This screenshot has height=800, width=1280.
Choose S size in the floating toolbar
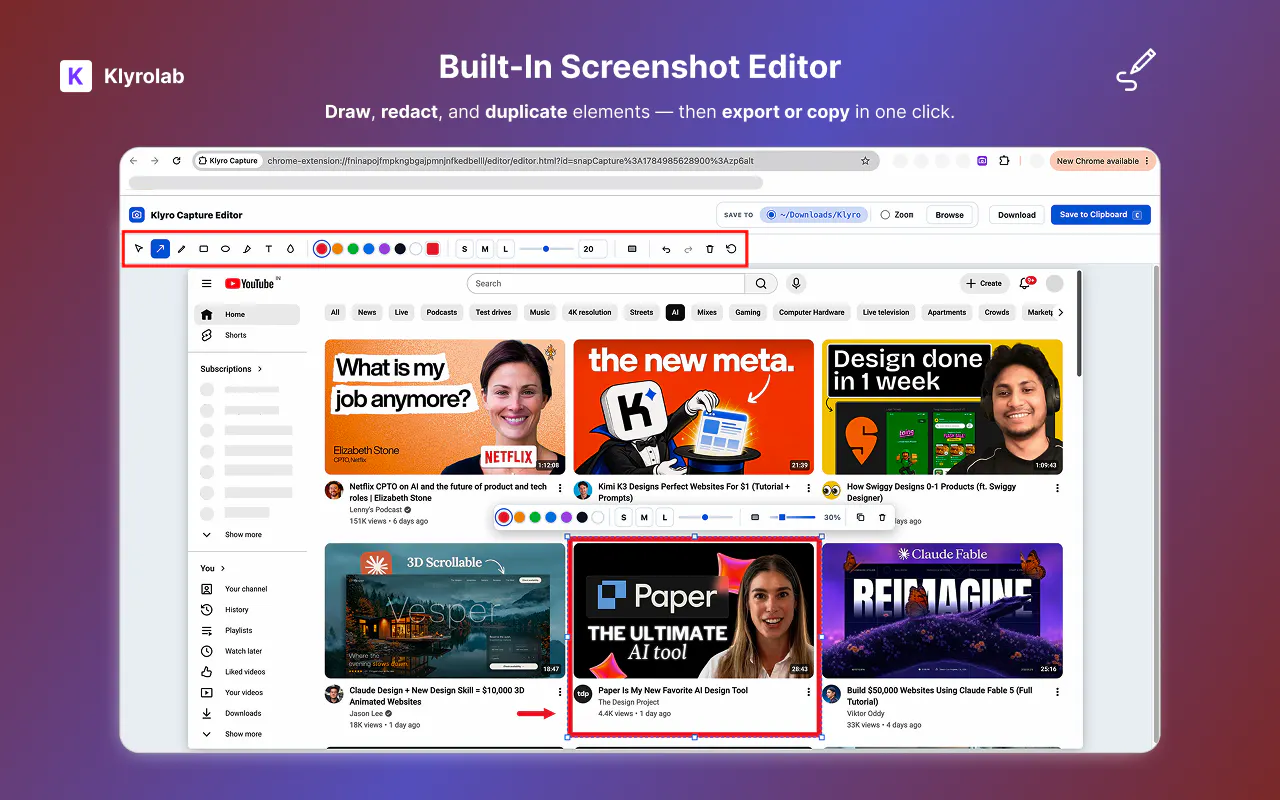624,517
